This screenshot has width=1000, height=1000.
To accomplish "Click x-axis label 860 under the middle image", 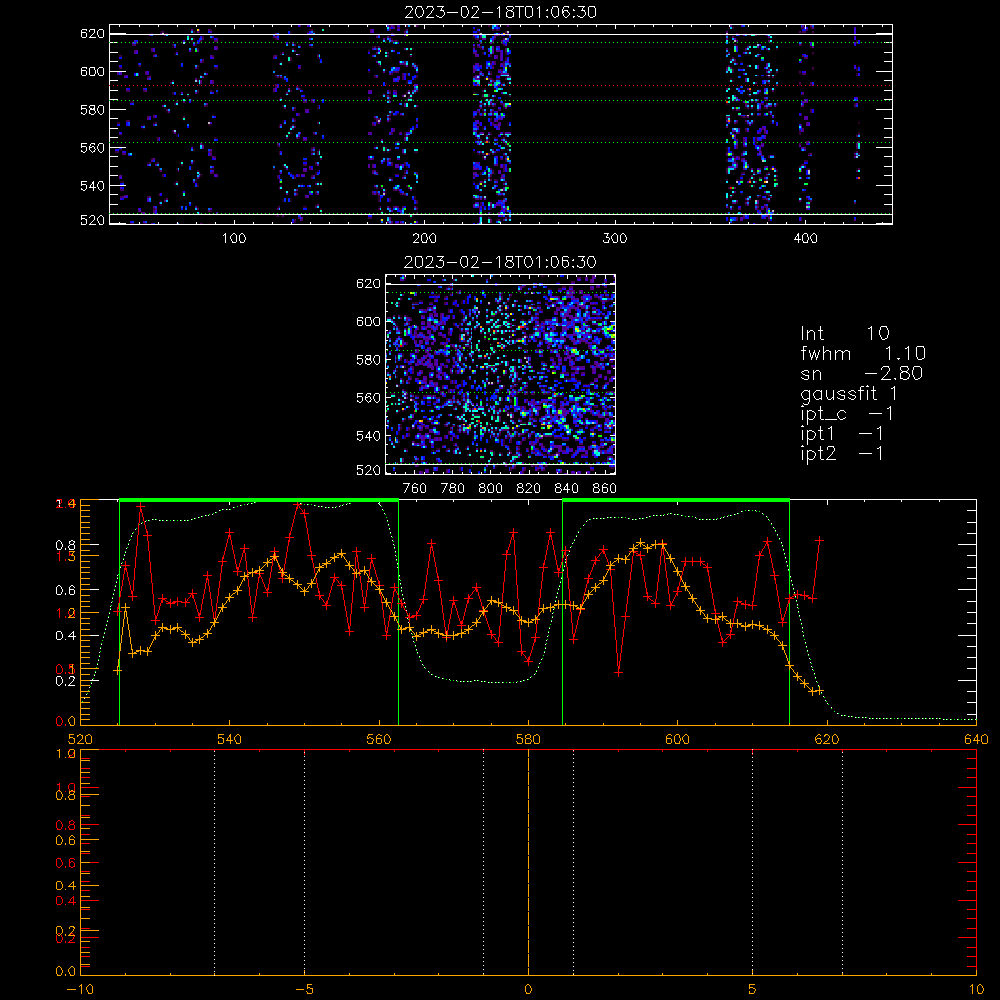I will point(605,489).
